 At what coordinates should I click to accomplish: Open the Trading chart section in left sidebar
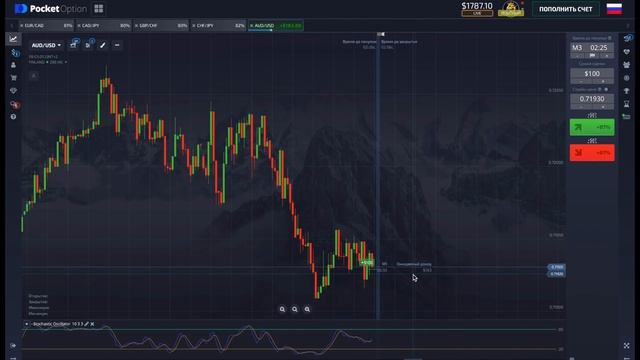13,39
